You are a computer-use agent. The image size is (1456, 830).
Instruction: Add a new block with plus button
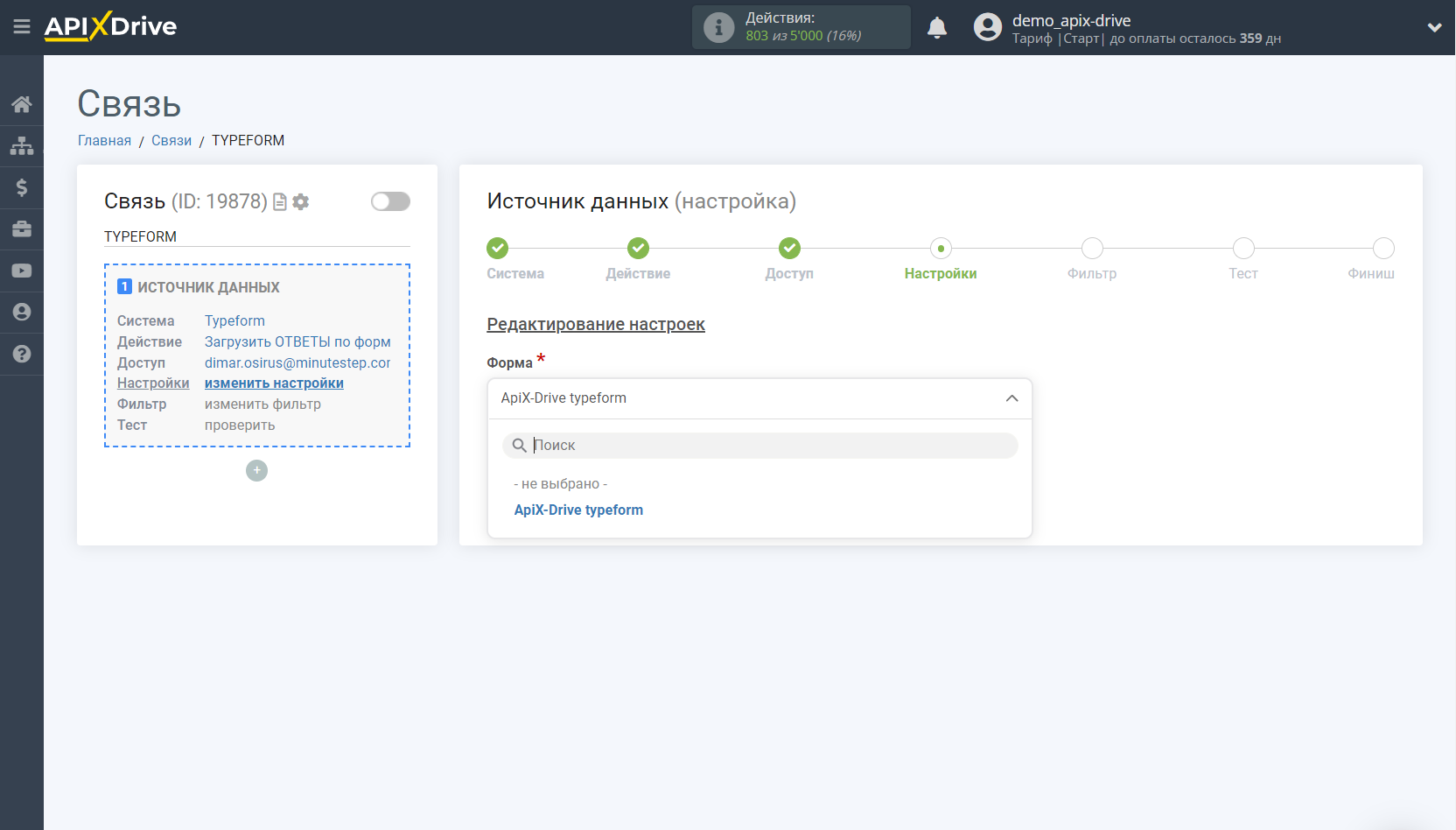pos(256,471)
